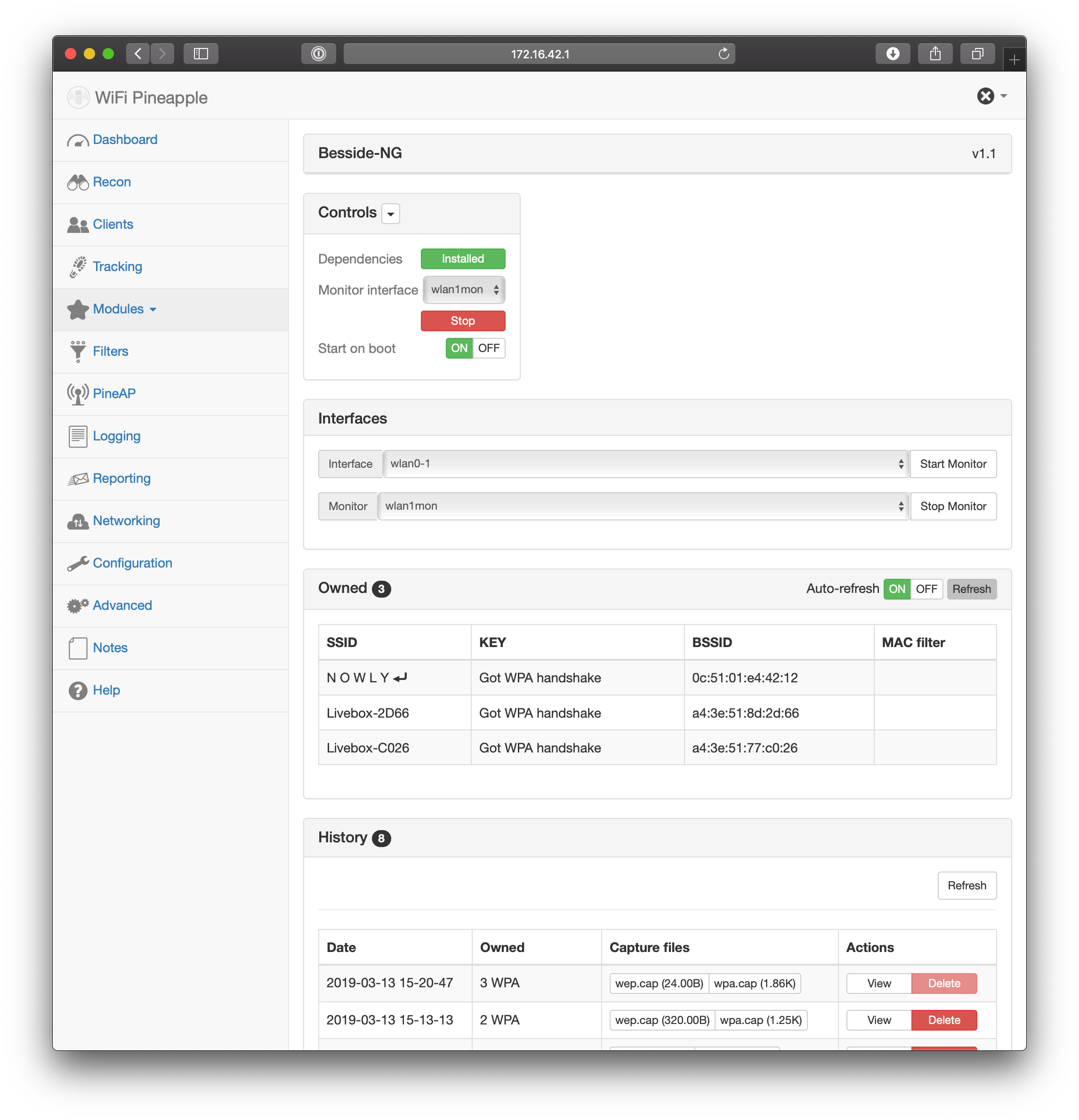
Task: Turn Start on boot OFF
Action: point(489,348)
